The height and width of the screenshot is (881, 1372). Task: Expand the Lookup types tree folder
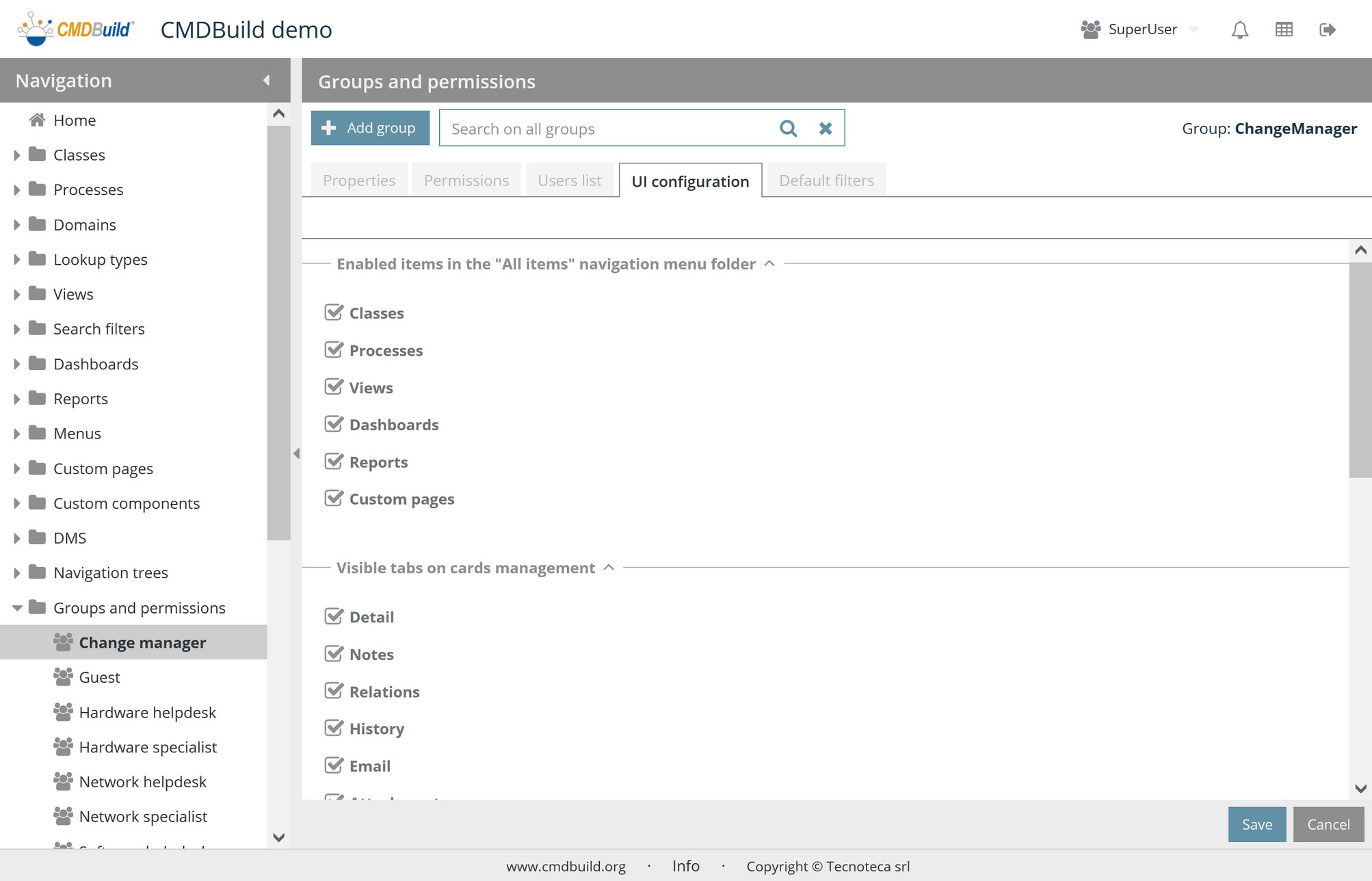[x=16, y=259]
